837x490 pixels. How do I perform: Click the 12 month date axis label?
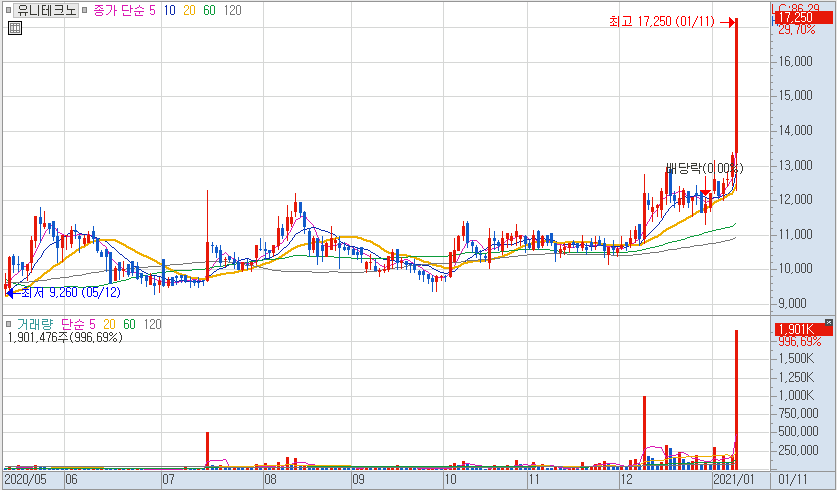pos(627,479)
